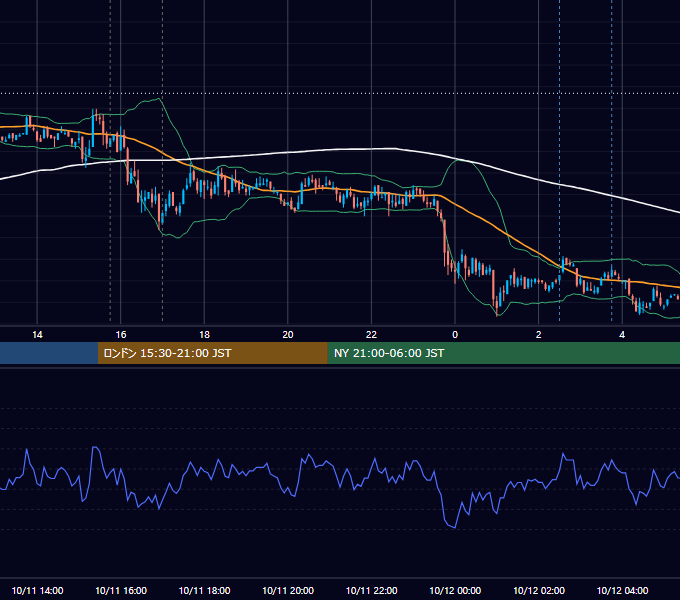Click the 10/12 00:00 time label
Image resolution: width=680 pixels, height=600 pixels.
(455, 590)
